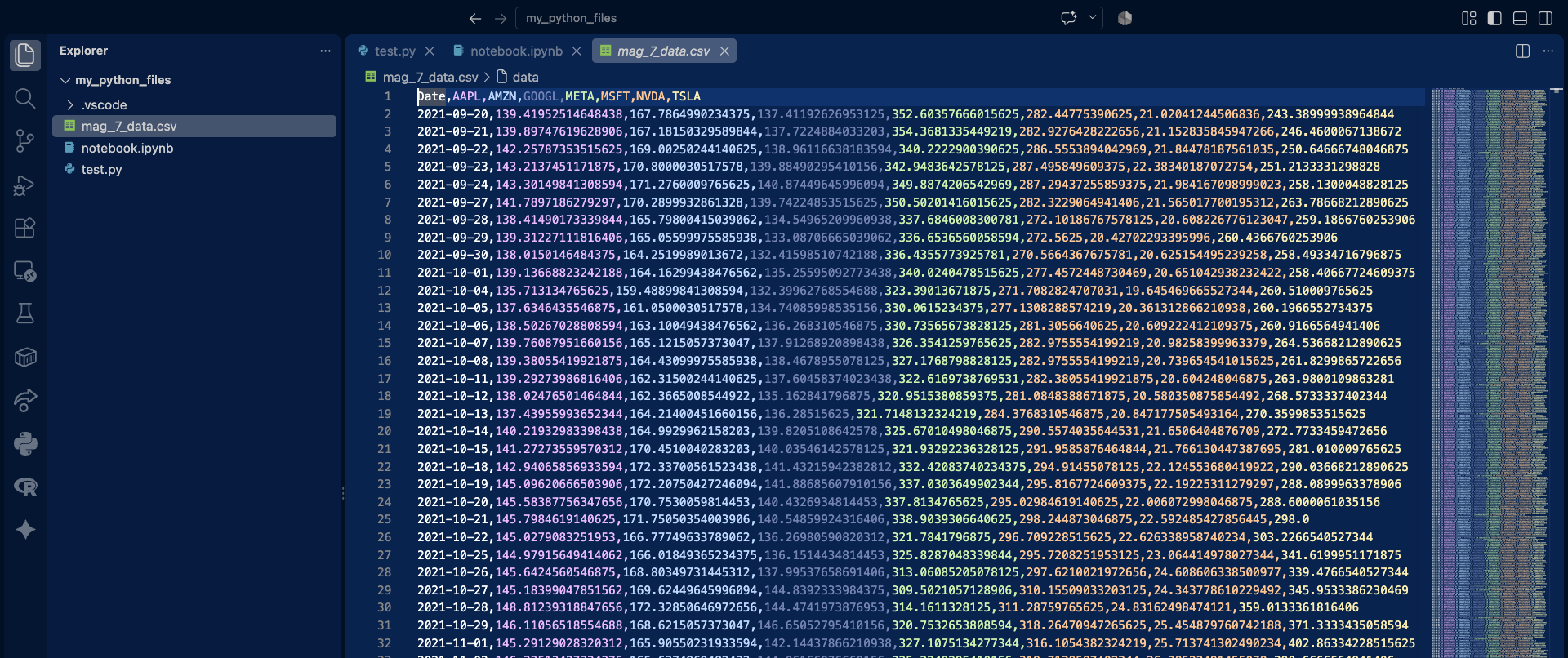Viewport: 1568px width, 658px height.
Task: Open the sparkle assistant icon in activity bar
Action: coord(25,530)
